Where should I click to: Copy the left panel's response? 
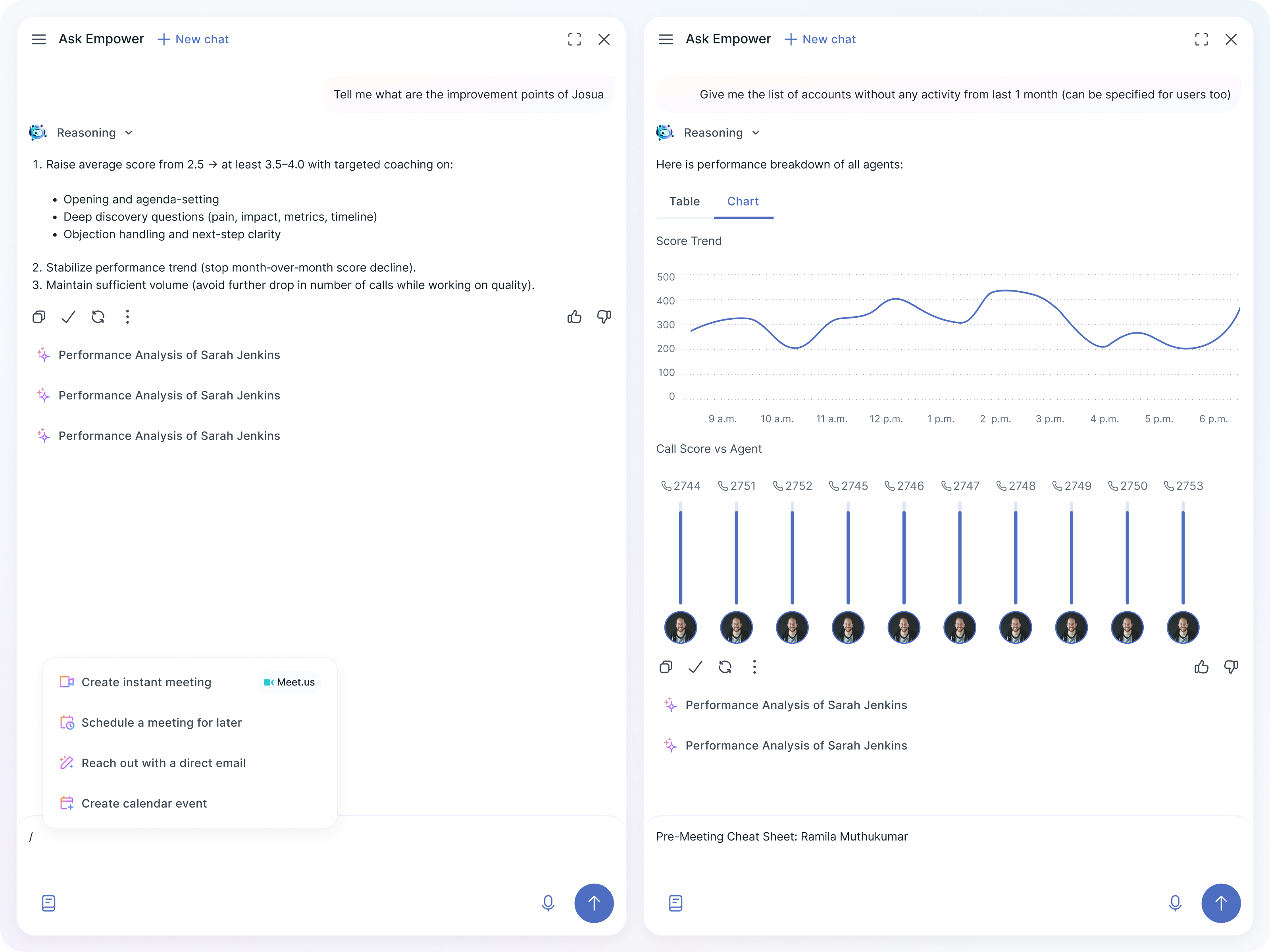point(38,317)
